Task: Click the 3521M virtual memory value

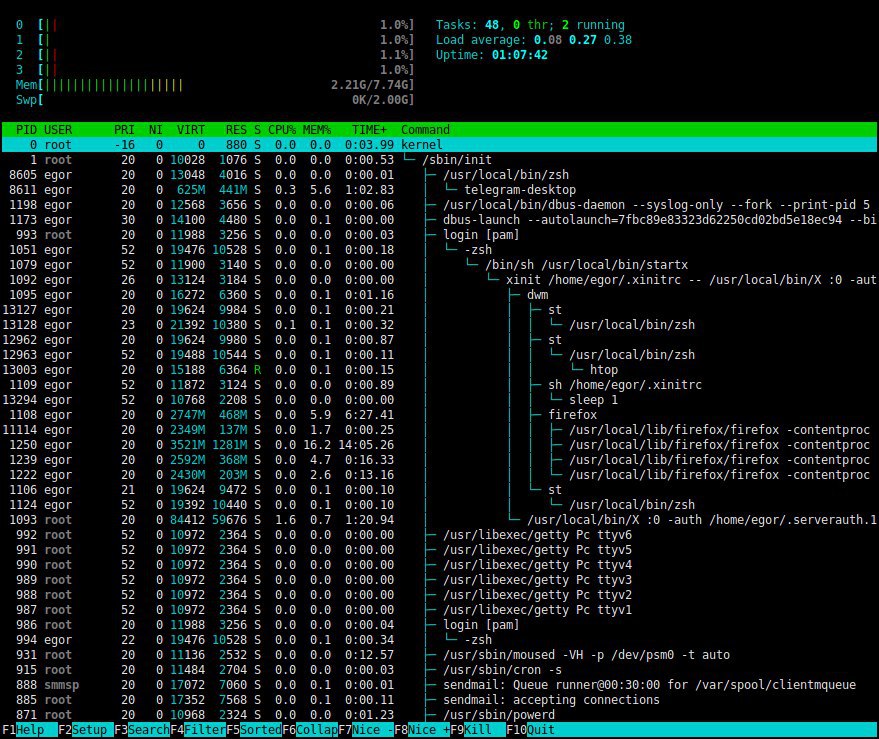Action: [187, 445]
